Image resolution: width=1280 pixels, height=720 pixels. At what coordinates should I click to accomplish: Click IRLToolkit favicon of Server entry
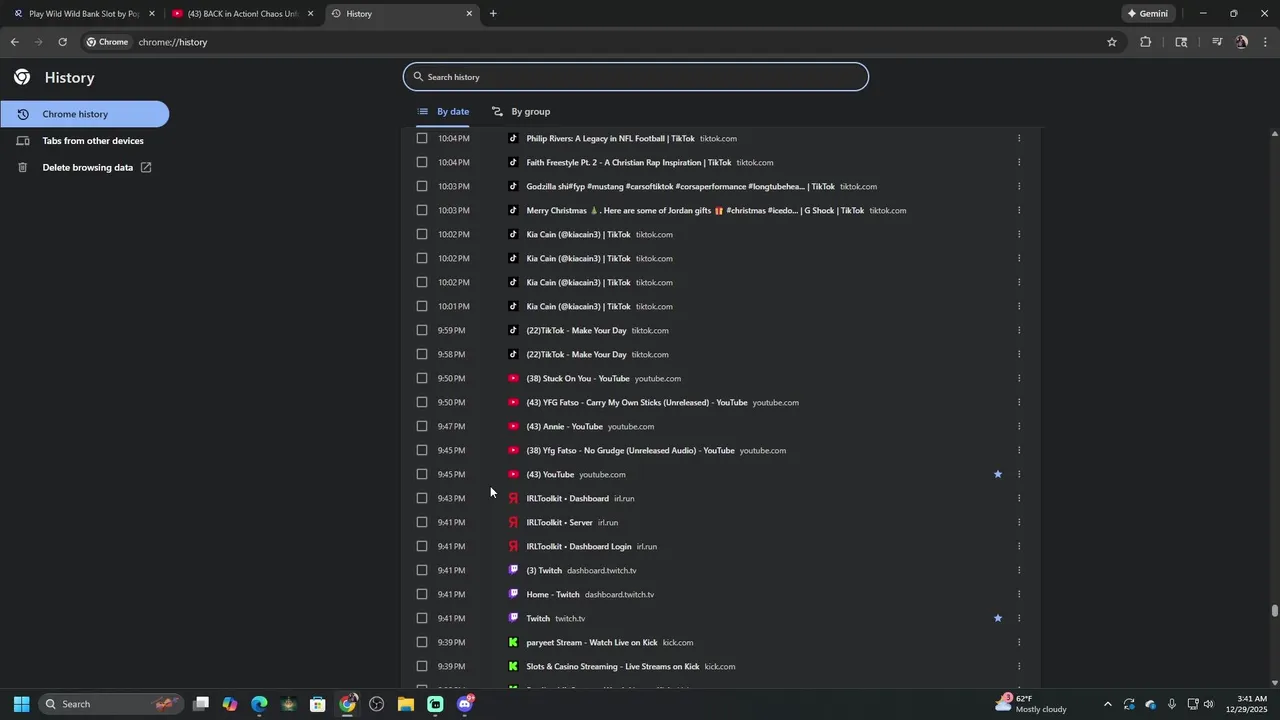point(513,523)
